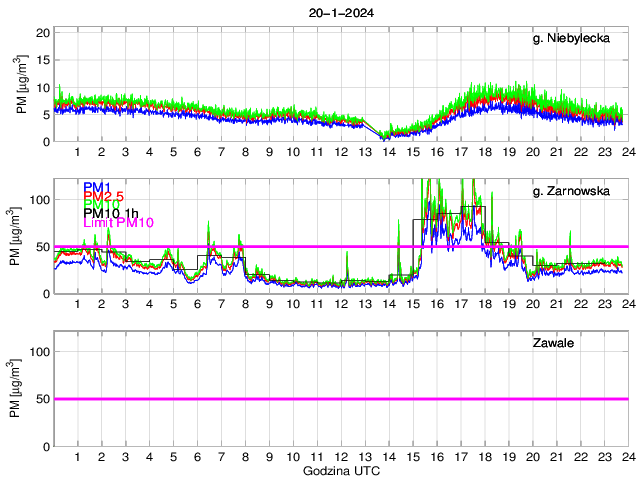This screenshot has width=640, height=480.
Task: Click the magenta limit line in Zawale chart
Action: tap(340, 399)
